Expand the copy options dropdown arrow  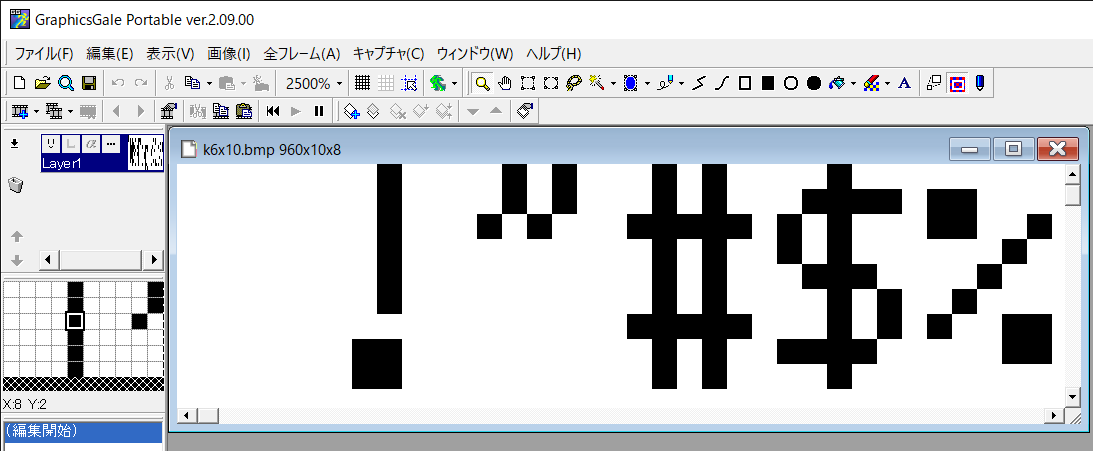click(x=209, y=84)
